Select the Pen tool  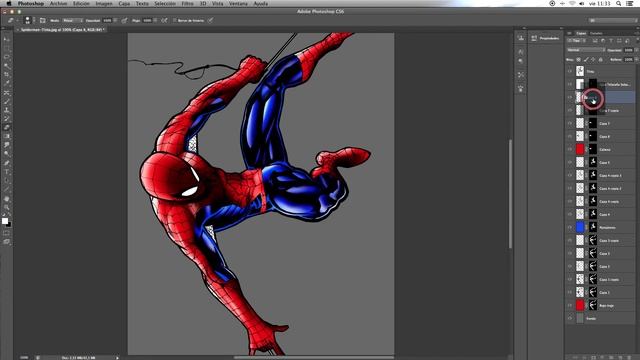pyautogui.click(x=7, y=163)
